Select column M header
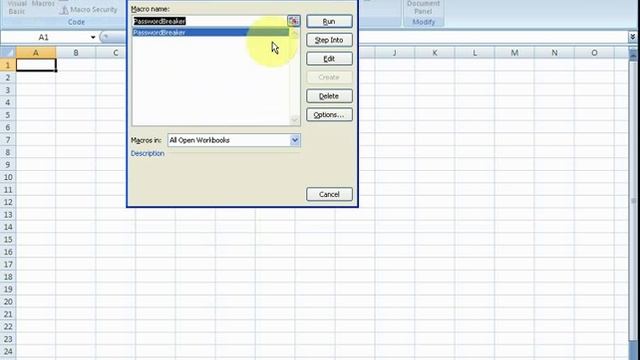The image size is (640, 360). pyautogui.click(x=514, y=53)
